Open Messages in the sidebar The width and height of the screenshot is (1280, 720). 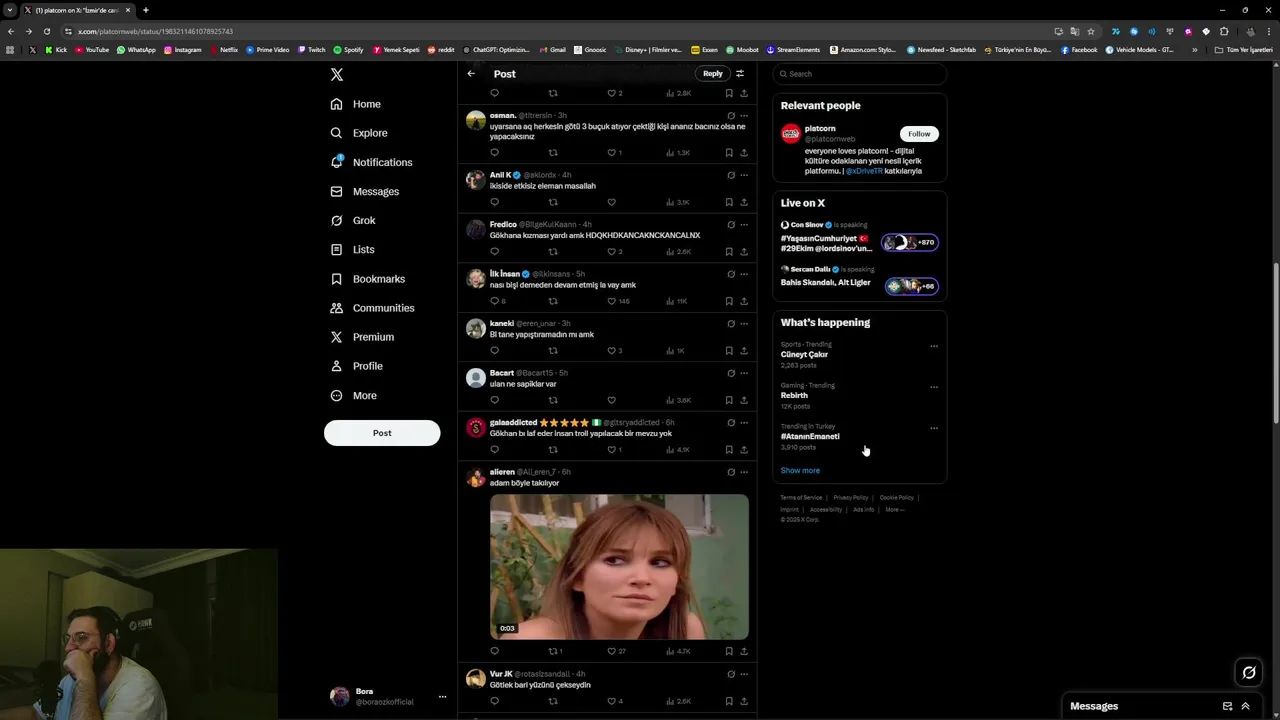pyautogui.click(x=365, y=191)
